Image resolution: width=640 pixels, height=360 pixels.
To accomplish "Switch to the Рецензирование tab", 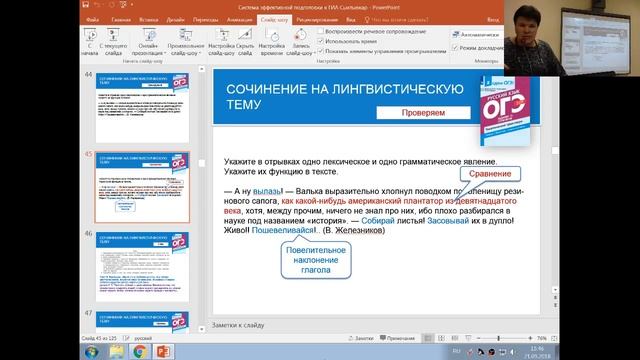I will pos(317,20).
